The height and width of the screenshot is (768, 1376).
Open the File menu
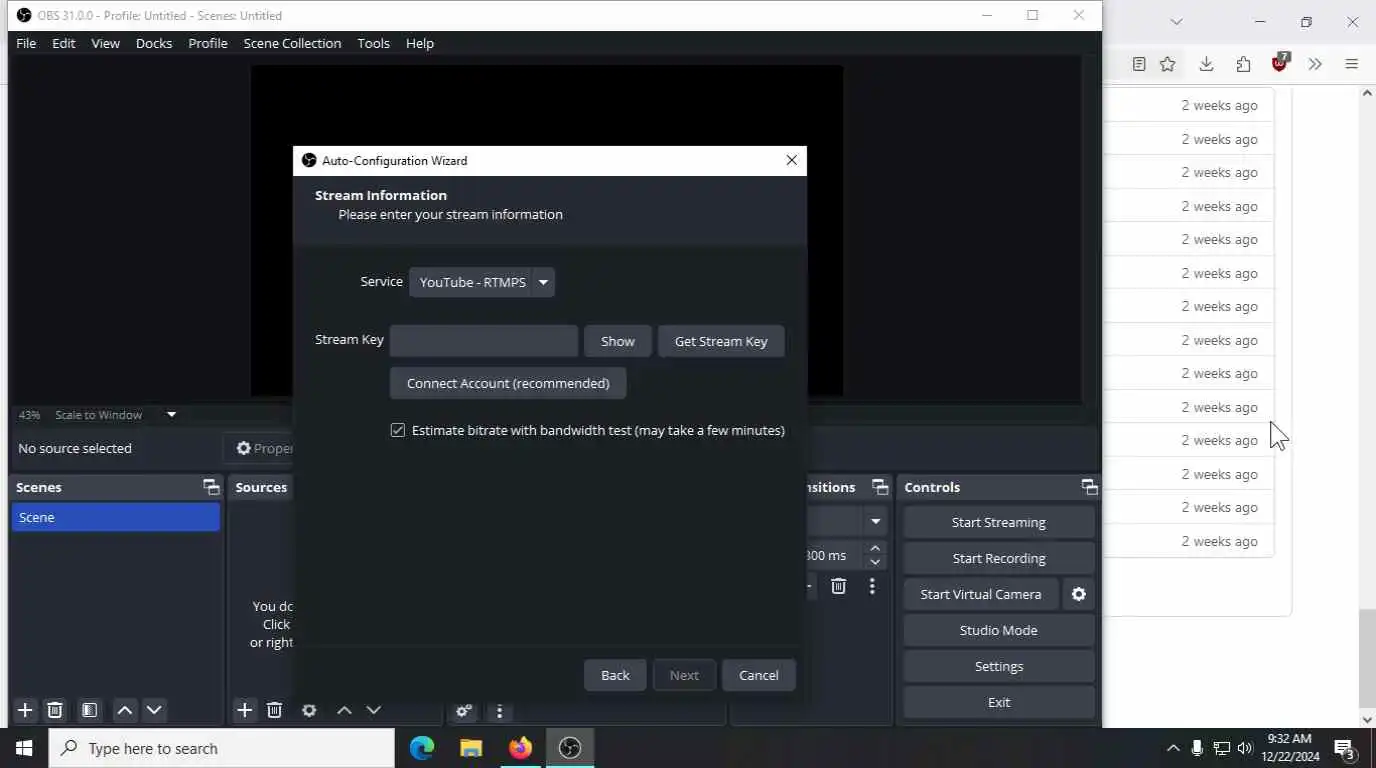[x=26, y=43]
